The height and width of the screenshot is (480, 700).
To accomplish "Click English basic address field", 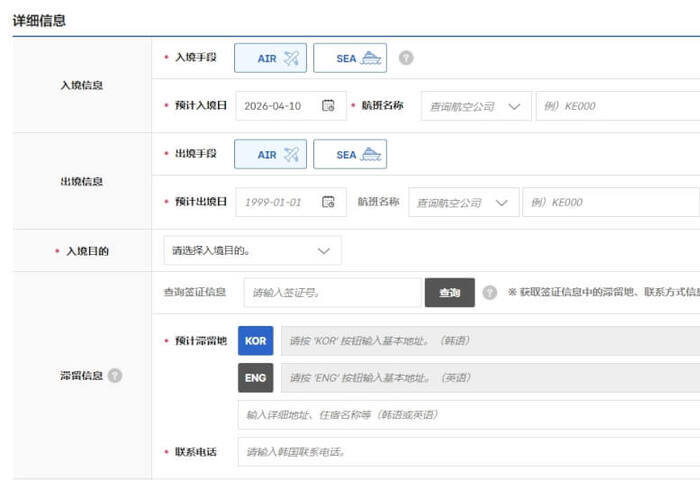I will (491, 378).
